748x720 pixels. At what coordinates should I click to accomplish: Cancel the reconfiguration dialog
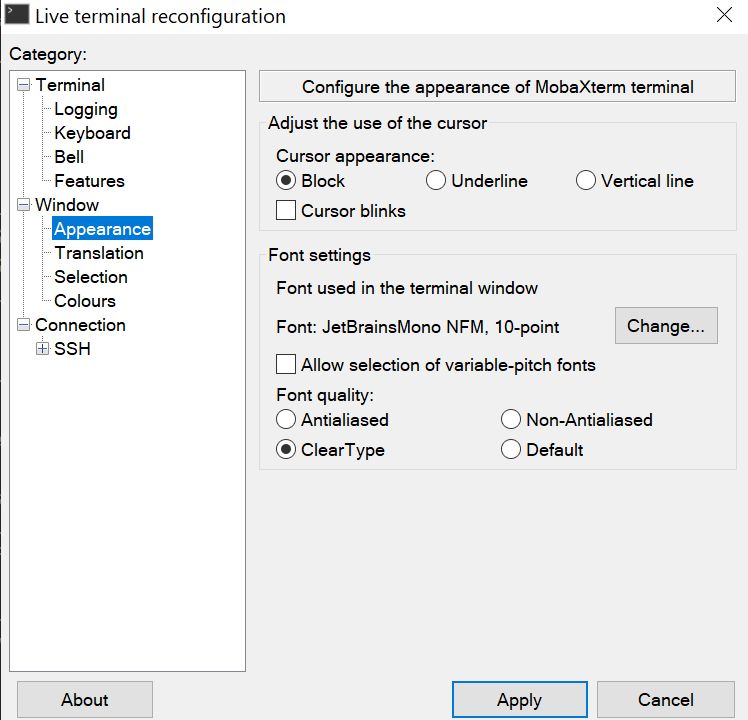(x=665, y=699)
